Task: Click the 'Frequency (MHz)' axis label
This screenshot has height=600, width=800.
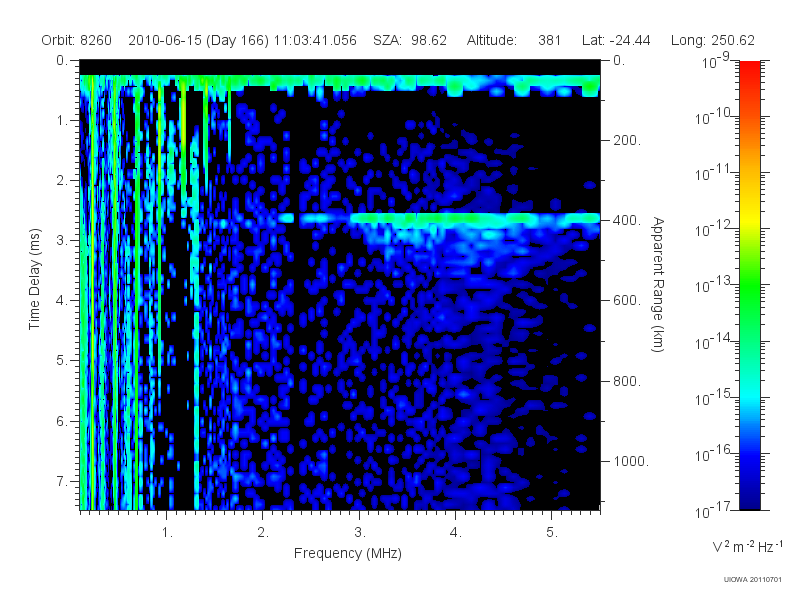Action: (348, 554)
